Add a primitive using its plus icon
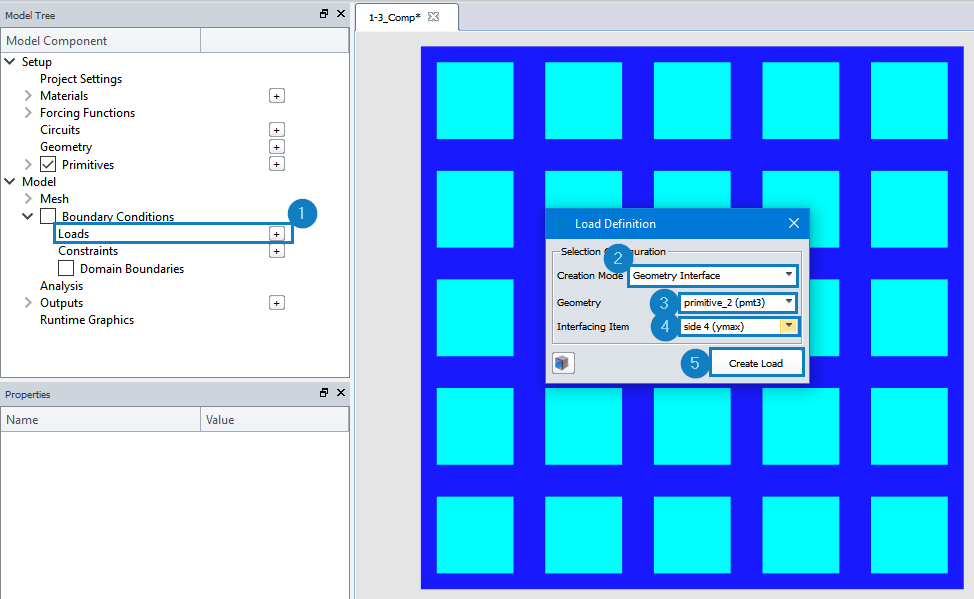The image size is (974, 599). click(x=276, y=164)
